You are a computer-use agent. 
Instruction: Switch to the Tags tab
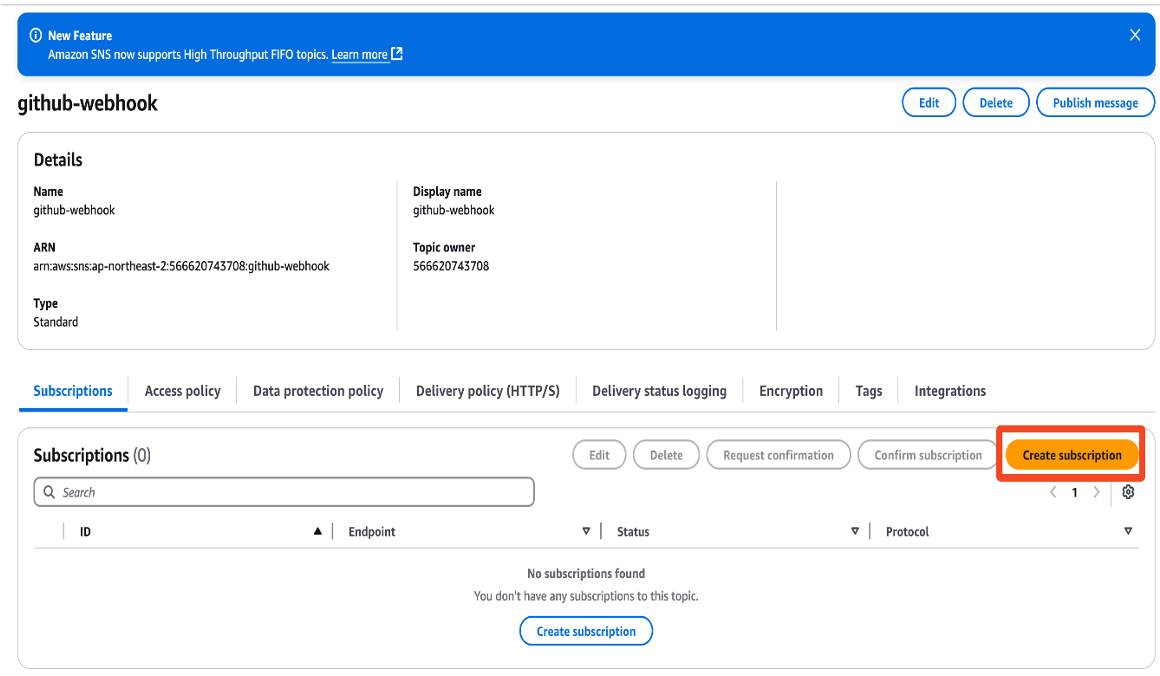(869, 391)
